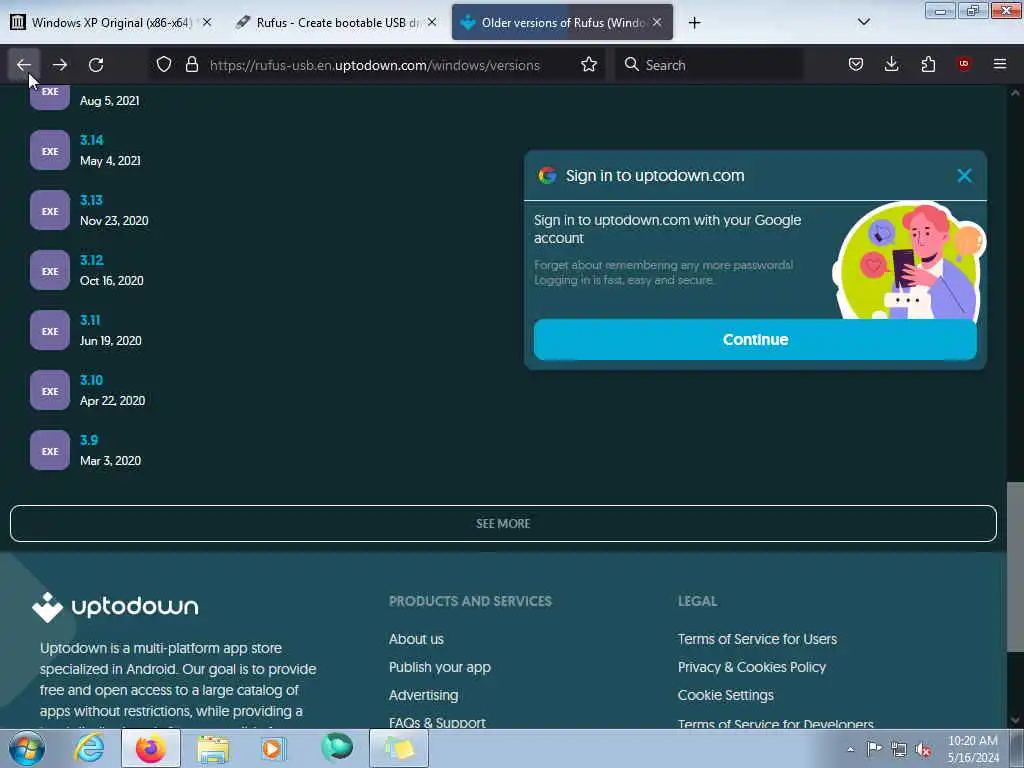Image resolution: width=1024 pixels, height=768 pixels.
Task: Click the EXE icon for version 3.12
Action: [50, 270]
